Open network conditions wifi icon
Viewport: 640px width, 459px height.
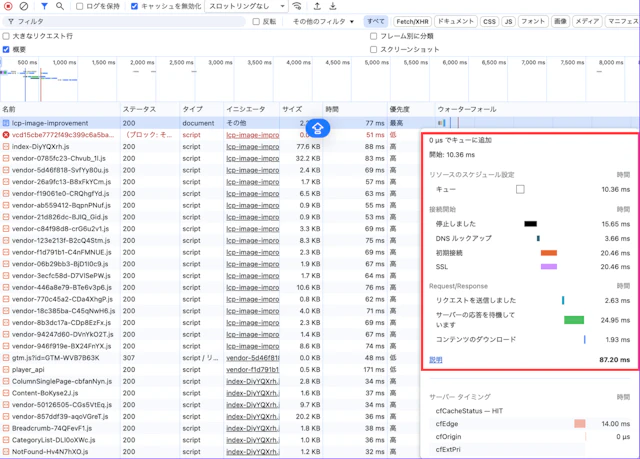tap(297, 6)
